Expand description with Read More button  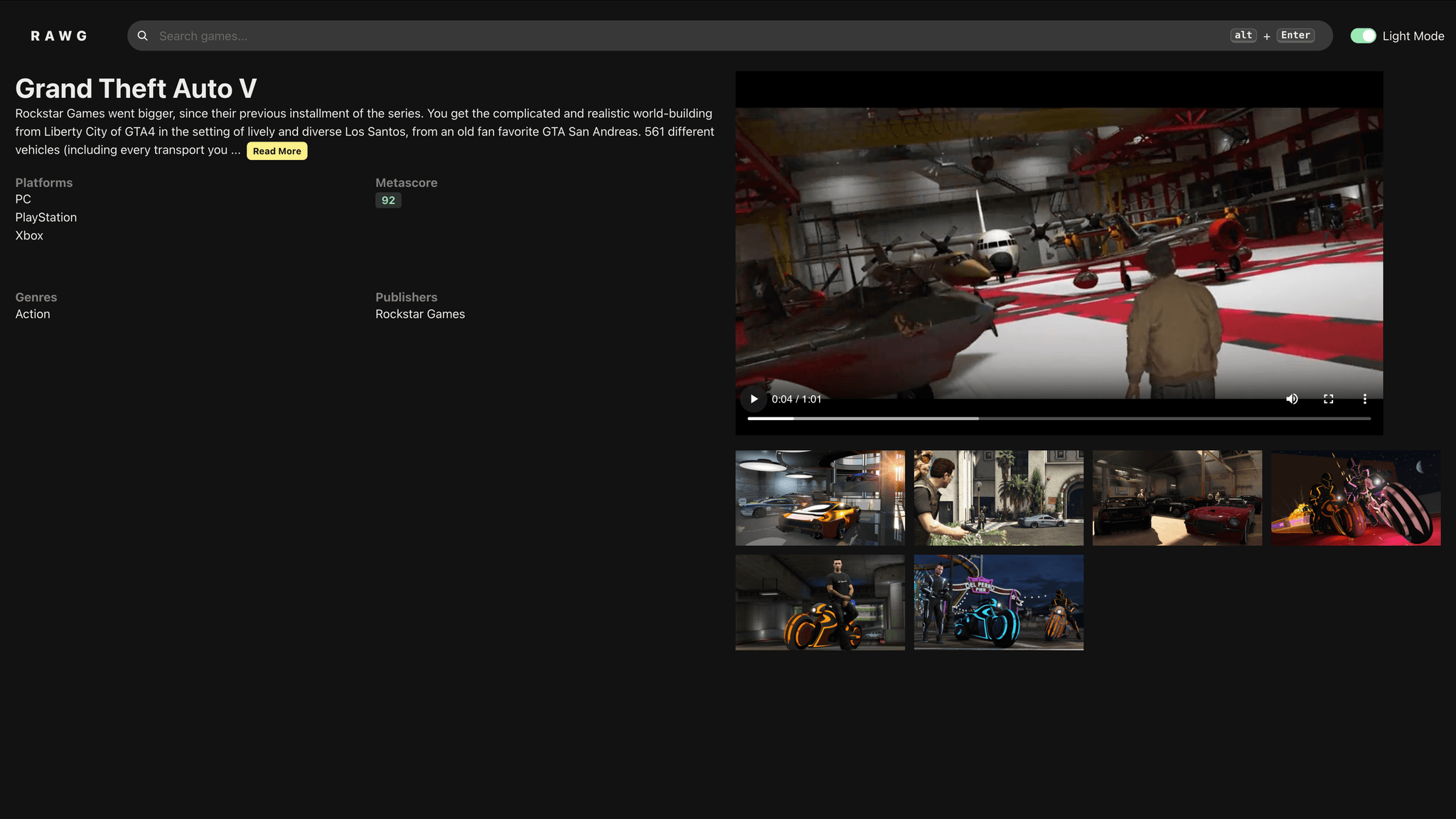point(277,151)
